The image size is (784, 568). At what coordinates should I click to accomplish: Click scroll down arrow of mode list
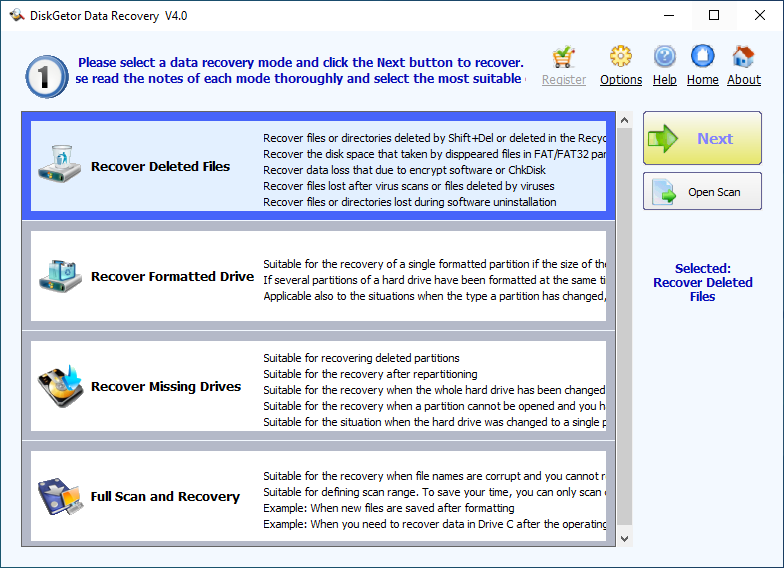624,538
